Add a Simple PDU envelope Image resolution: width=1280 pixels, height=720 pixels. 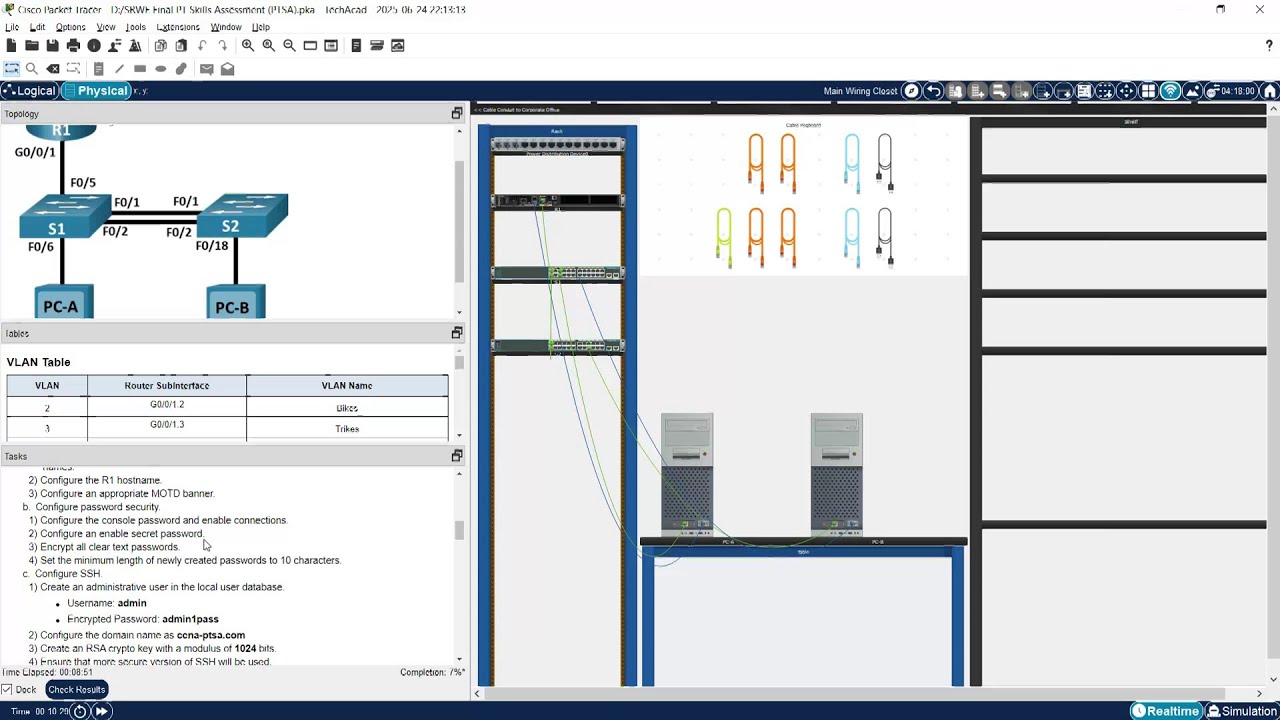[206, 69]
